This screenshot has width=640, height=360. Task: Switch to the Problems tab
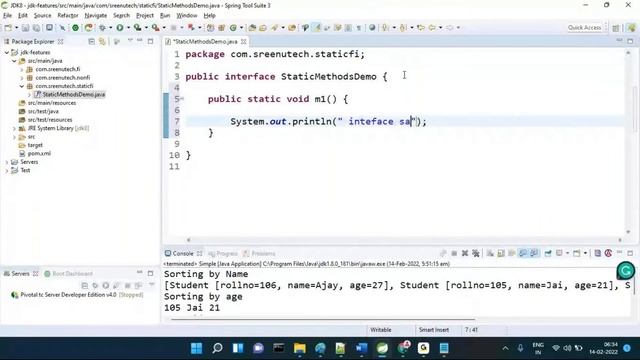click(259, 253)
